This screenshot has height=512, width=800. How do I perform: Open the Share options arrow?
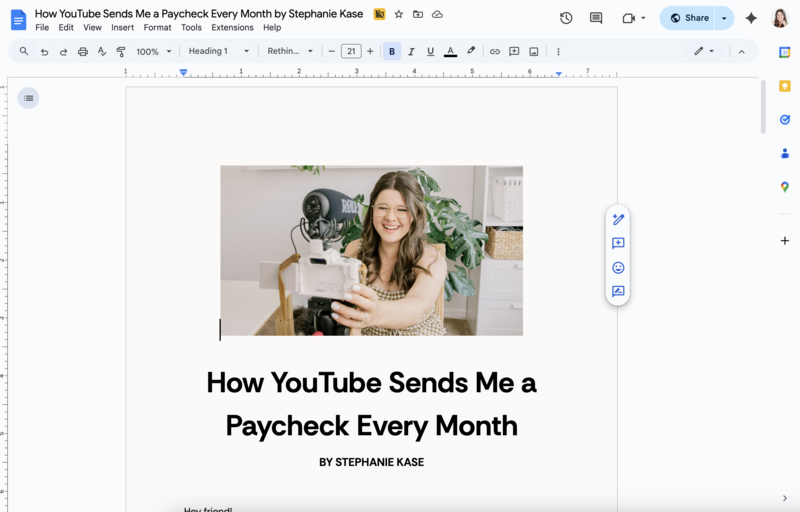[724, 18]
